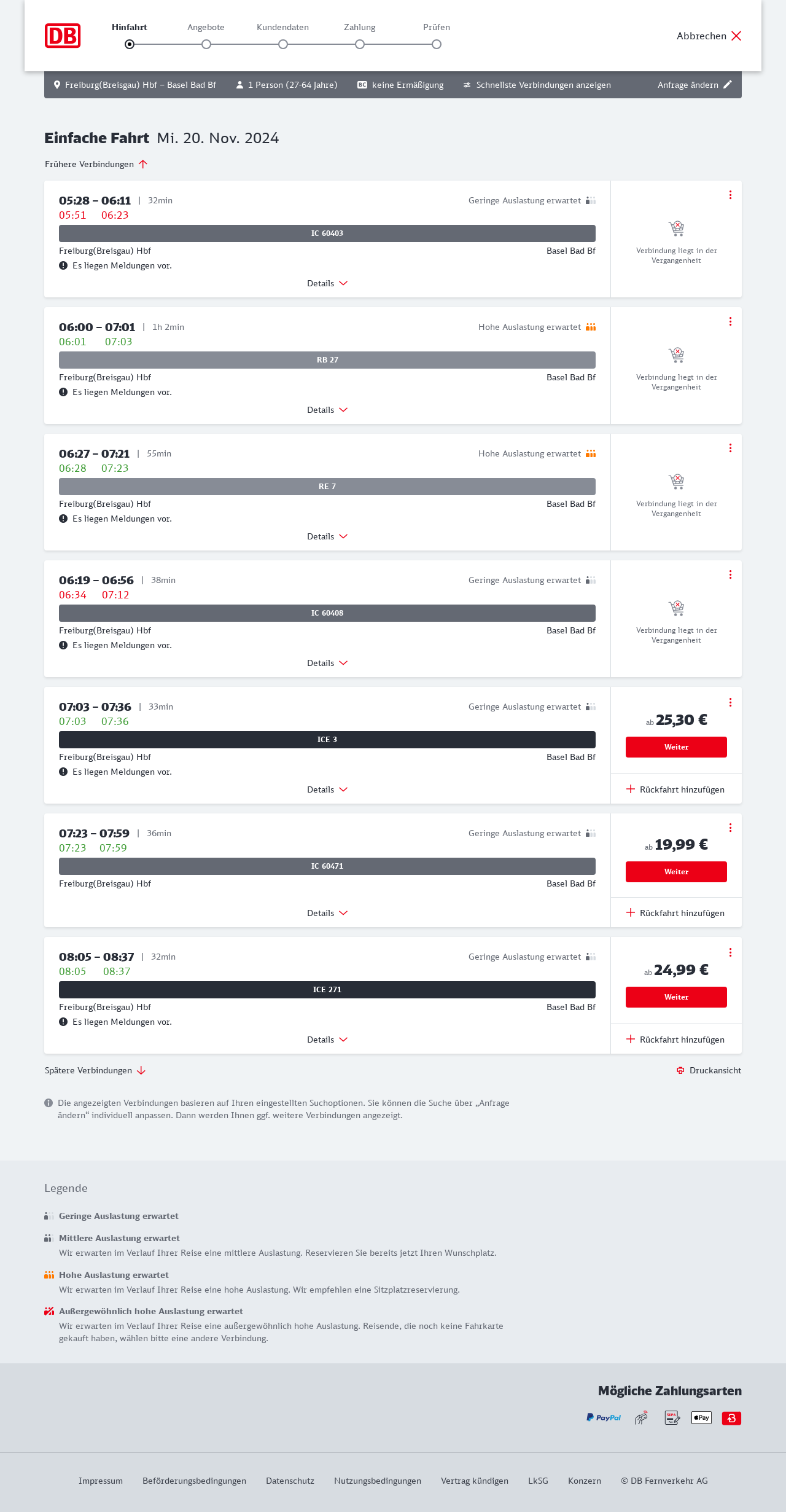The image size is (786, 1512).
Task: Open the Datenschutz footer link
Action: [x=290, y=1481]
